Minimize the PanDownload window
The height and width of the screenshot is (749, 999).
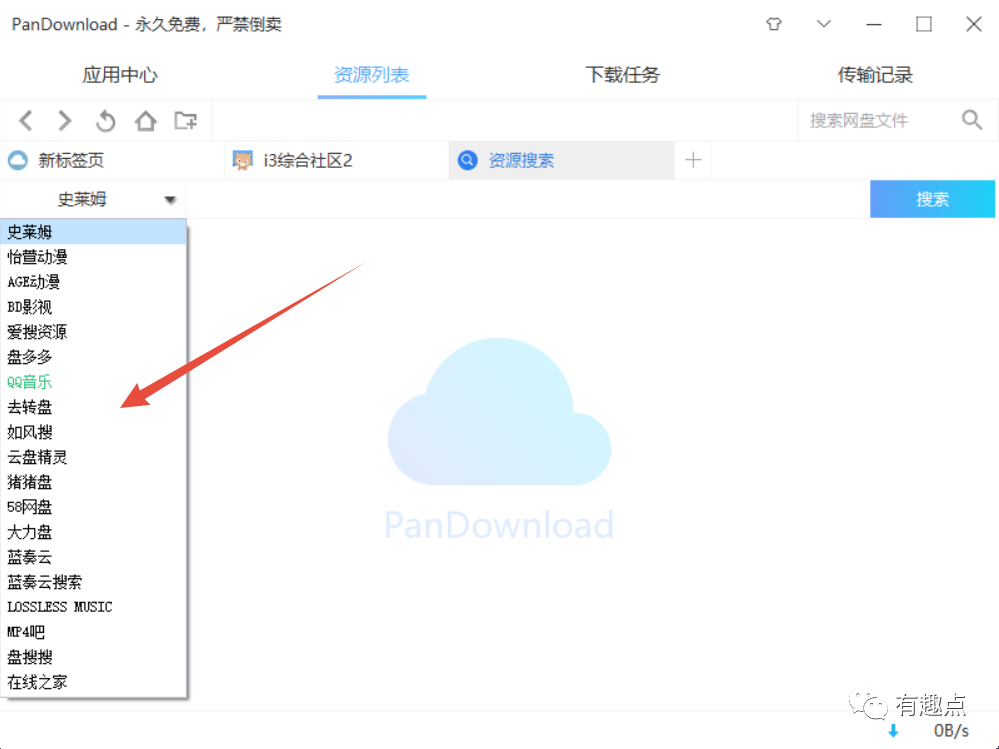pos(874,24)
